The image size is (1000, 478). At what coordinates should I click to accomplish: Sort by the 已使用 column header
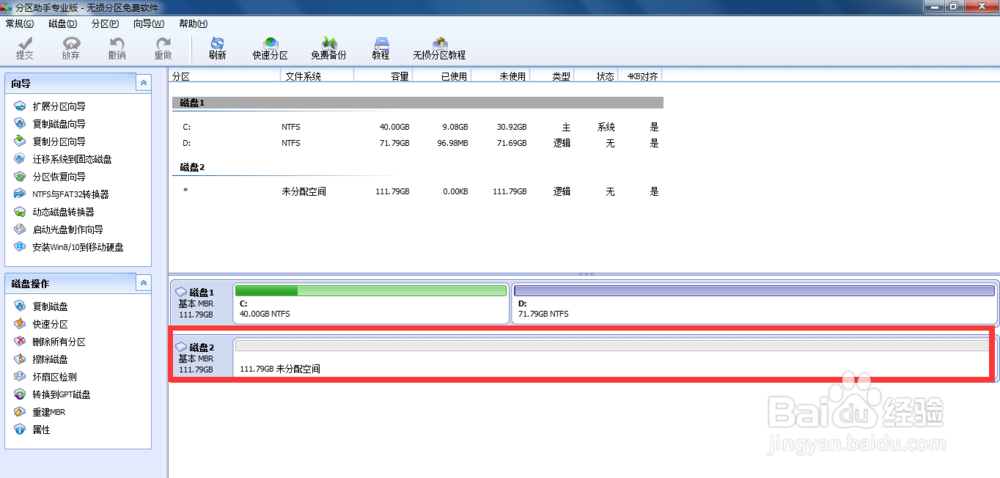point(442,76)
